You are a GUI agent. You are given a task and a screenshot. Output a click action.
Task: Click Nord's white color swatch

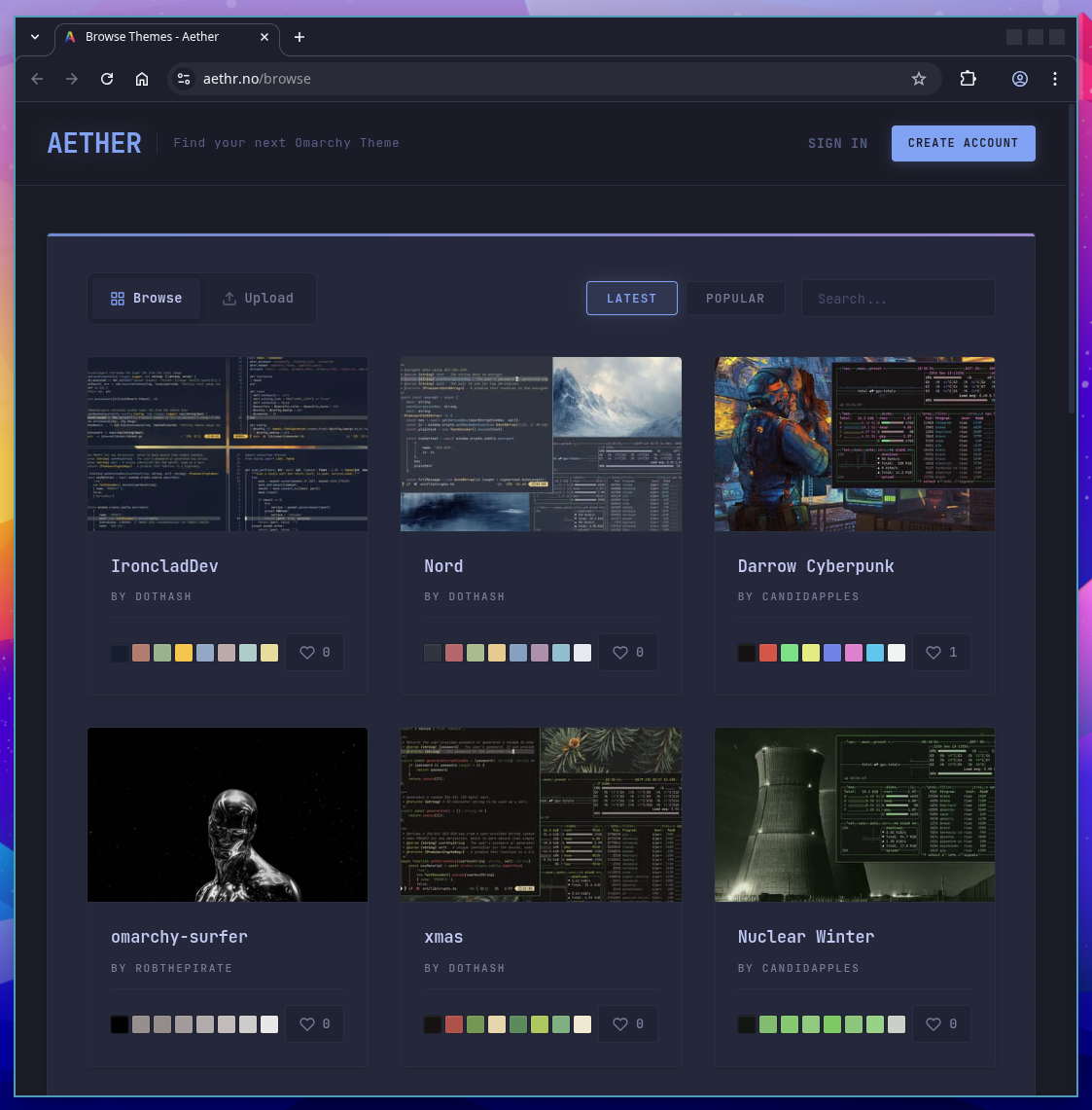click(x=582, y=653)
